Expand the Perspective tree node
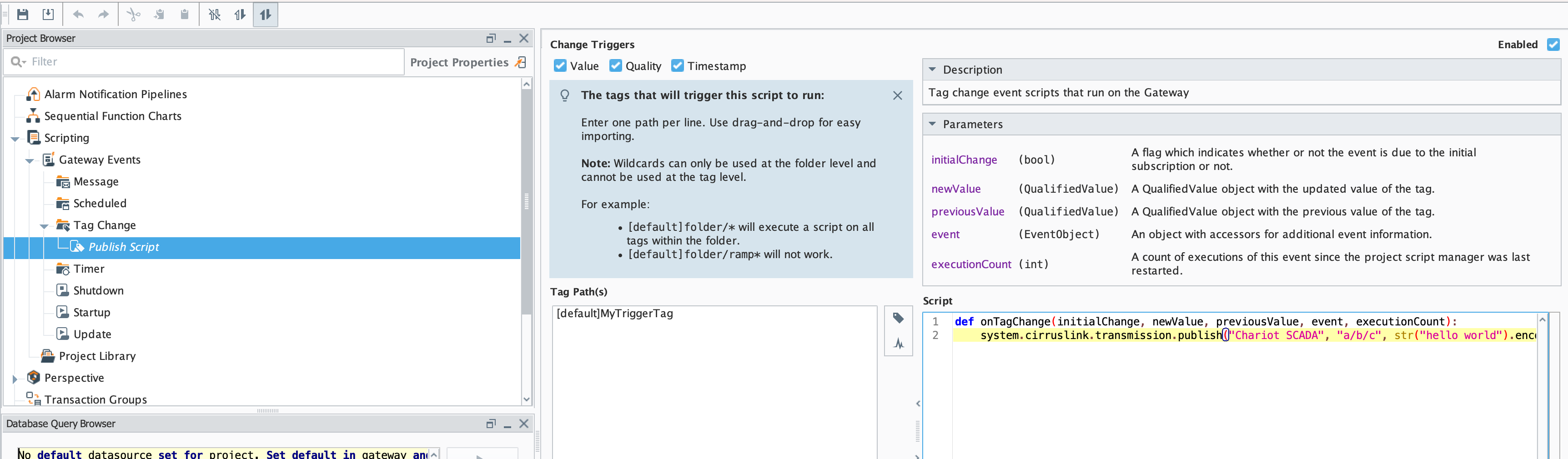1568x459 pixels. 15,379
